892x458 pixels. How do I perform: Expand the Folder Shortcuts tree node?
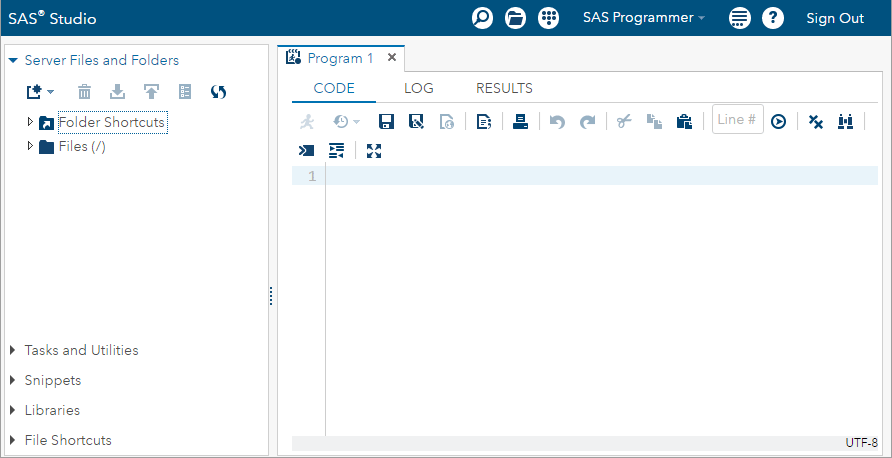(x=31, y=122)
